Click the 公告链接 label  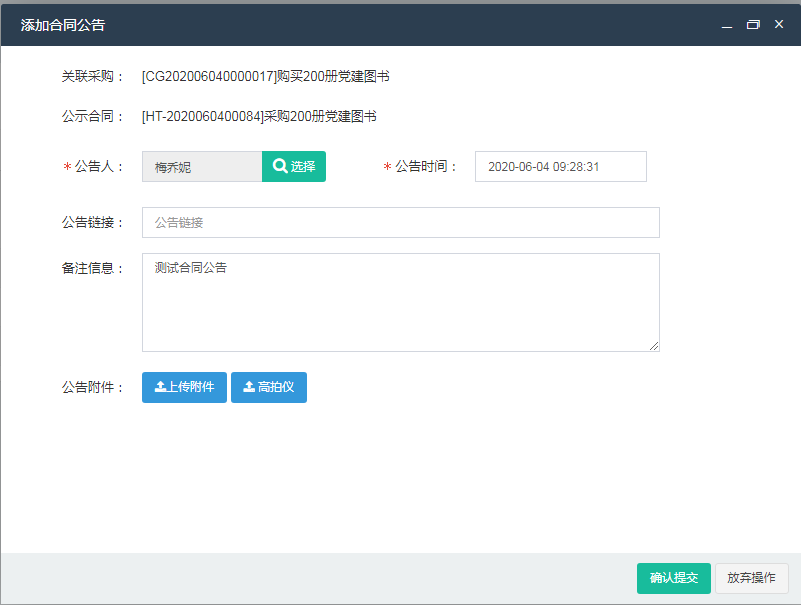coord(92,222)
